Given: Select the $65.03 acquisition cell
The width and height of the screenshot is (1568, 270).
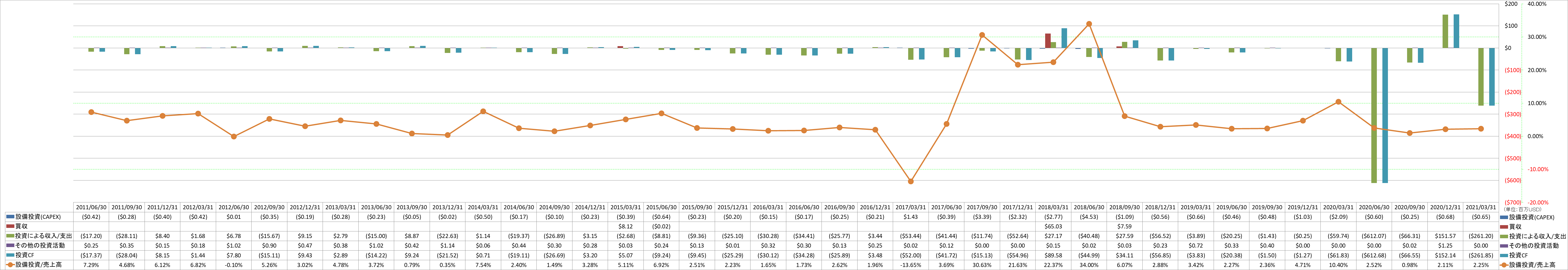Looking at the screenshot, I should pyautogui.click(x=1053, y=226).
